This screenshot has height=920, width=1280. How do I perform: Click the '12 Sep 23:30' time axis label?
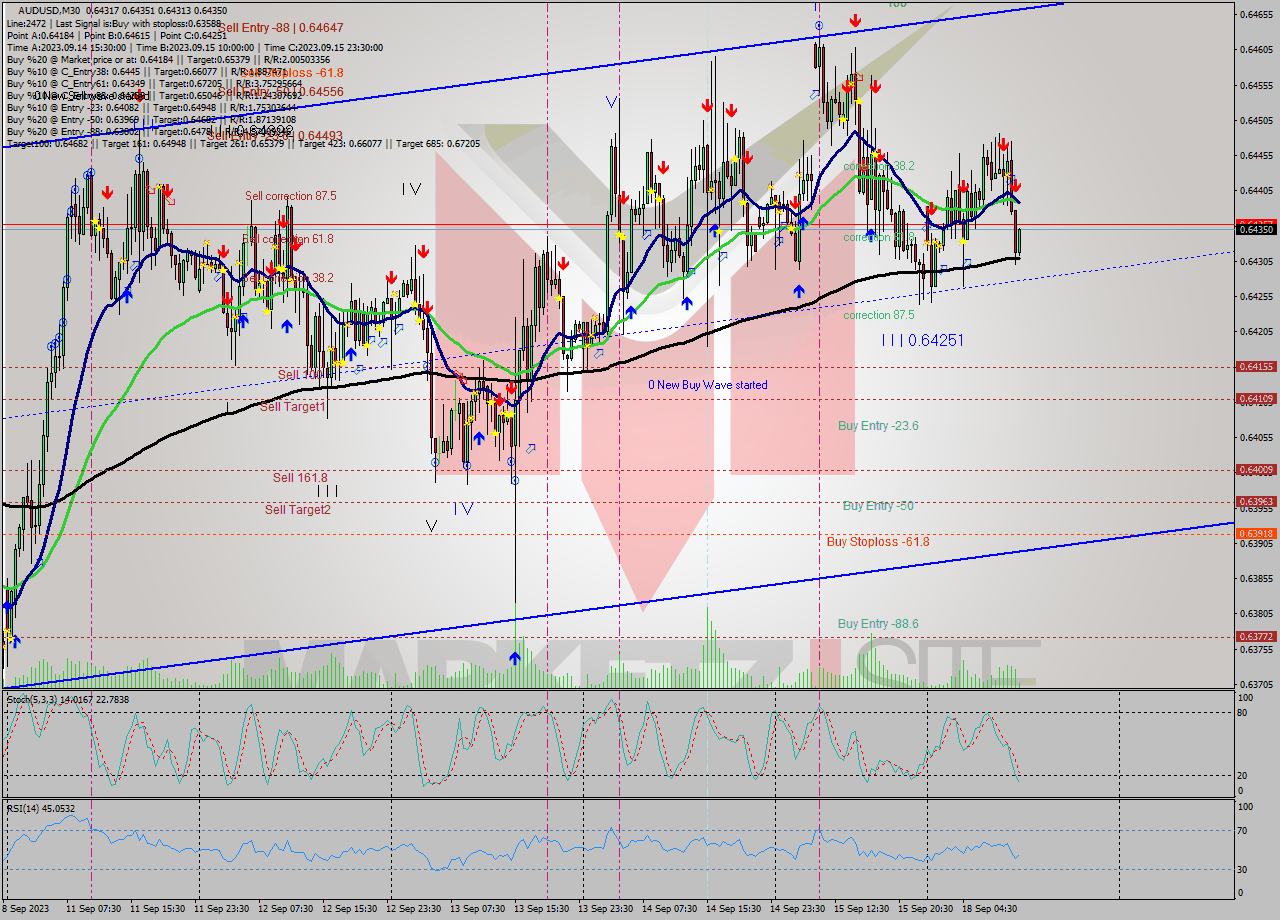[x=414, y=909]
